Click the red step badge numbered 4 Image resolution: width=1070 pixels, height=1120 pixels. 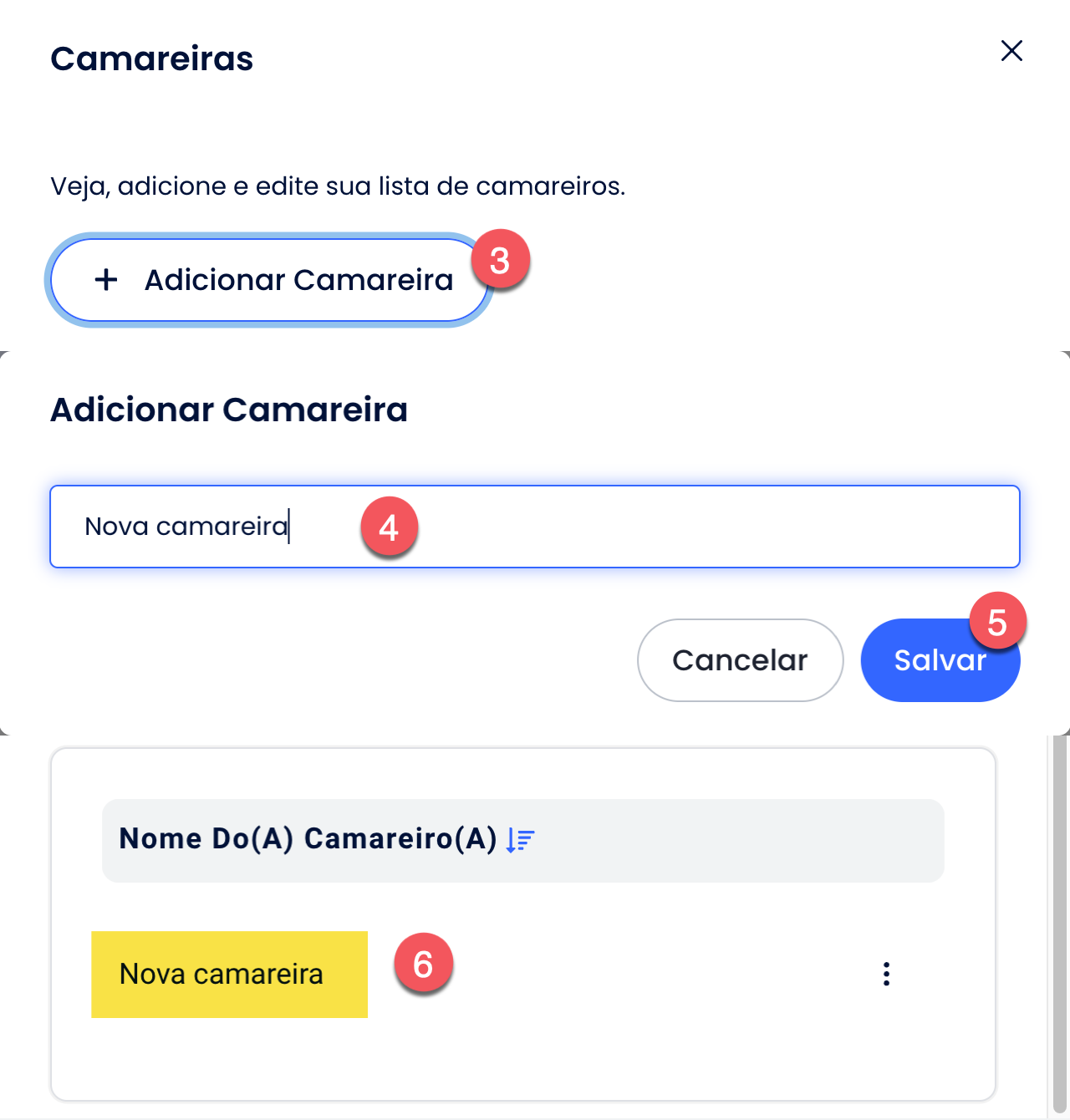tap(389, 527)
